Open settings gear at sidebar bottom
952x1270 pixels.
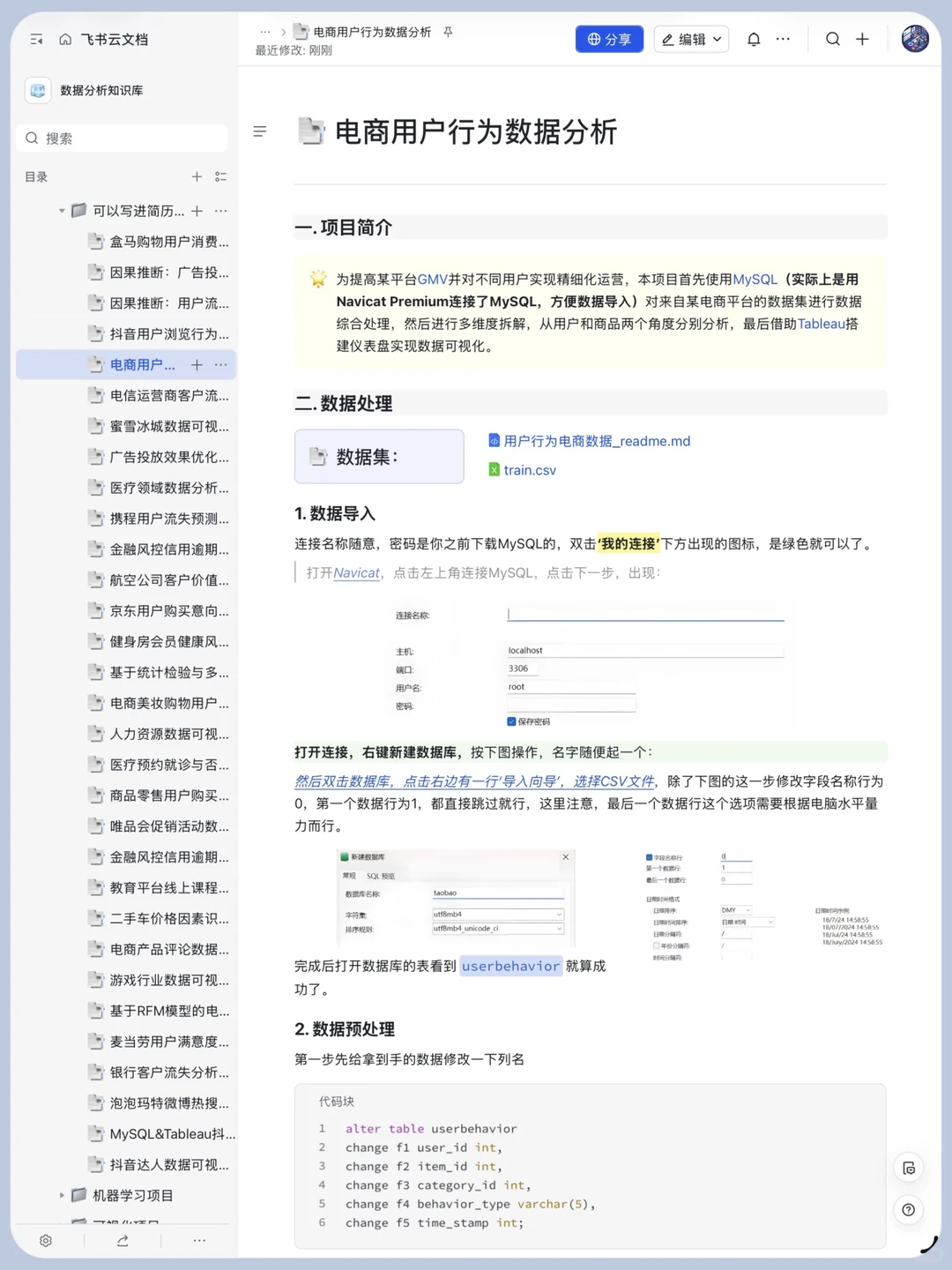[x=46, y=1241]
